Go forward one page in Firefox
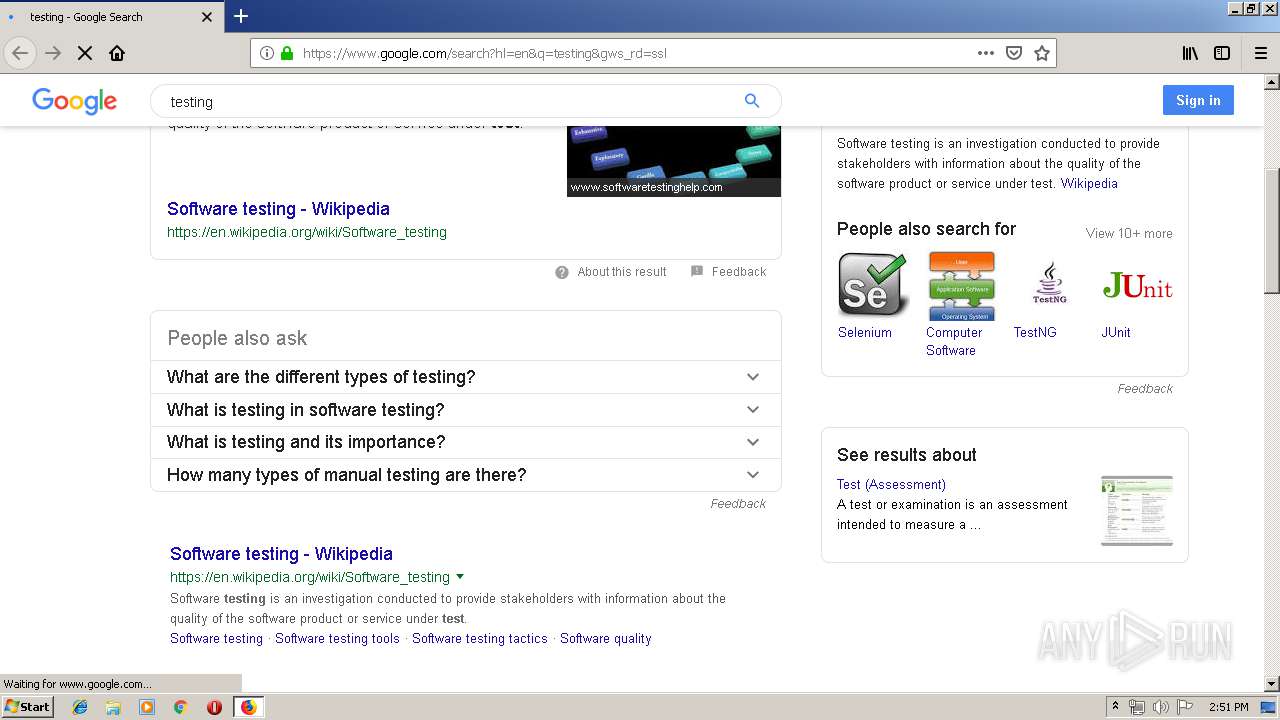 click(53, 53)
